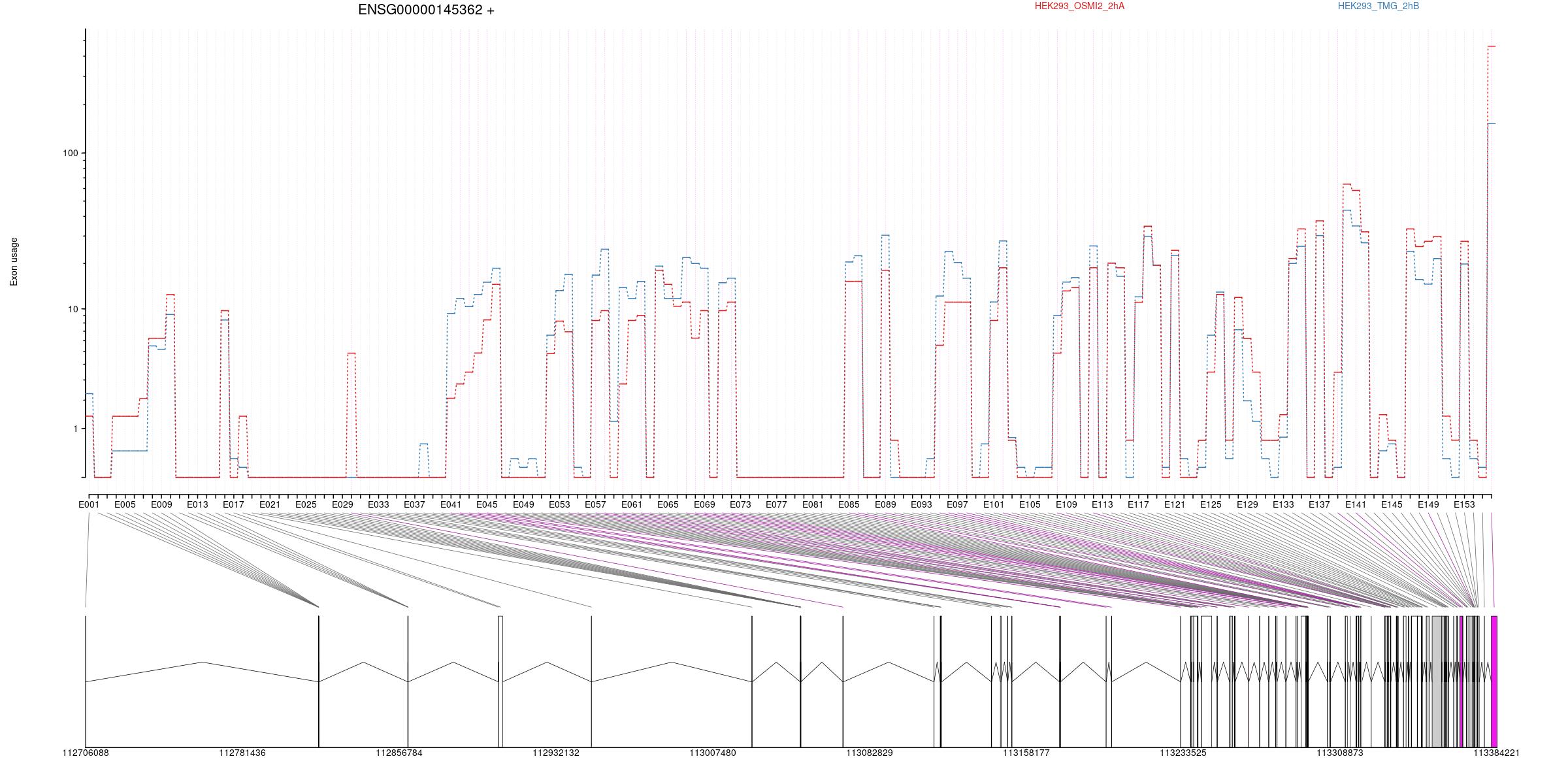Click exon label E081
This screenshot has width=1568, height=784.
click(x=813, y=504)
